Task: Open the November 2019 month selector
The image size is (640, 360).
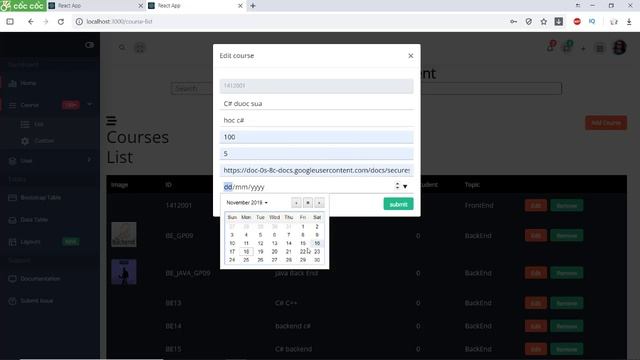Action: coord(247,202)
